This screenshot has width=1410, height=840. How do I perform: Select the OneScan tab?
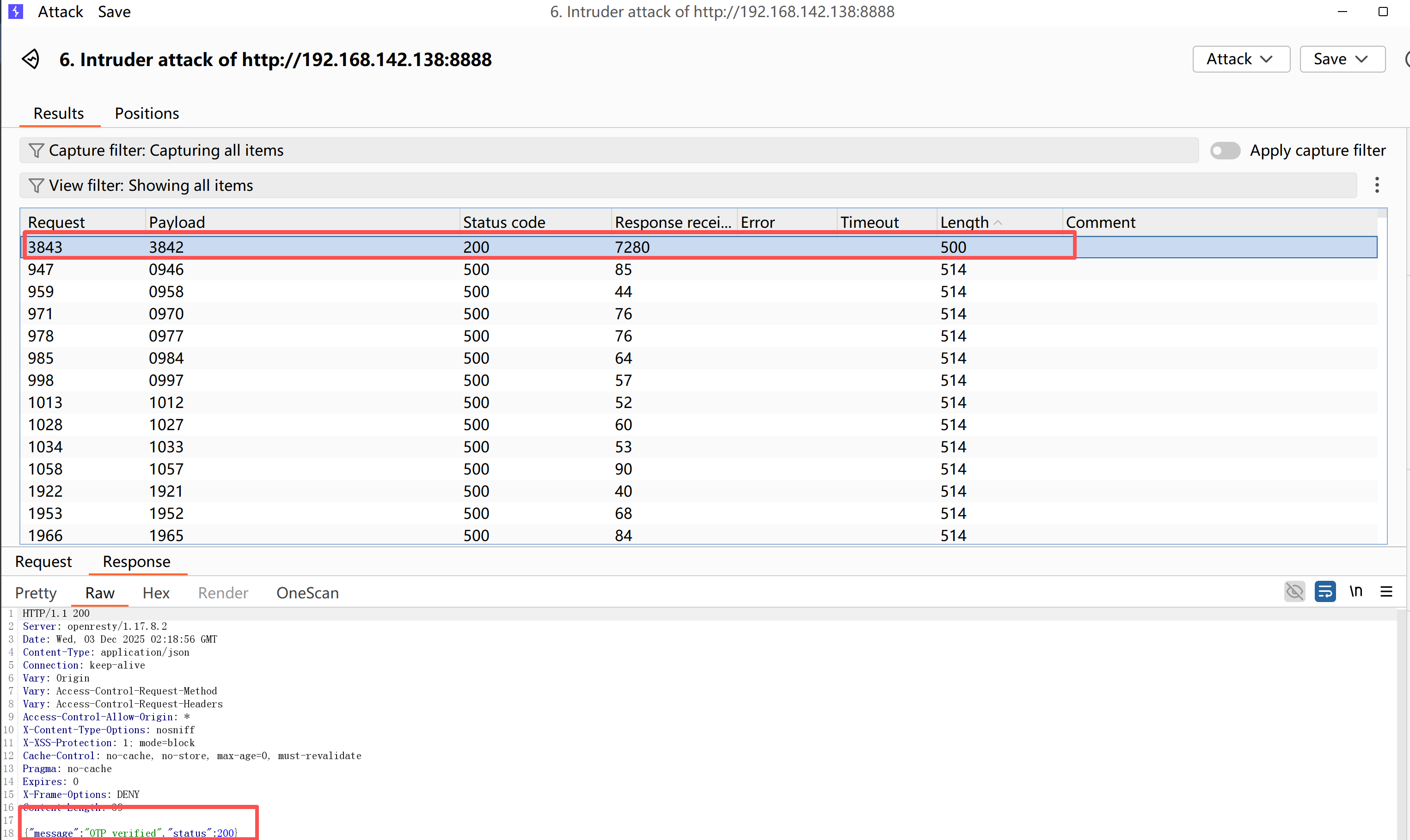click(x=307, y=593)
